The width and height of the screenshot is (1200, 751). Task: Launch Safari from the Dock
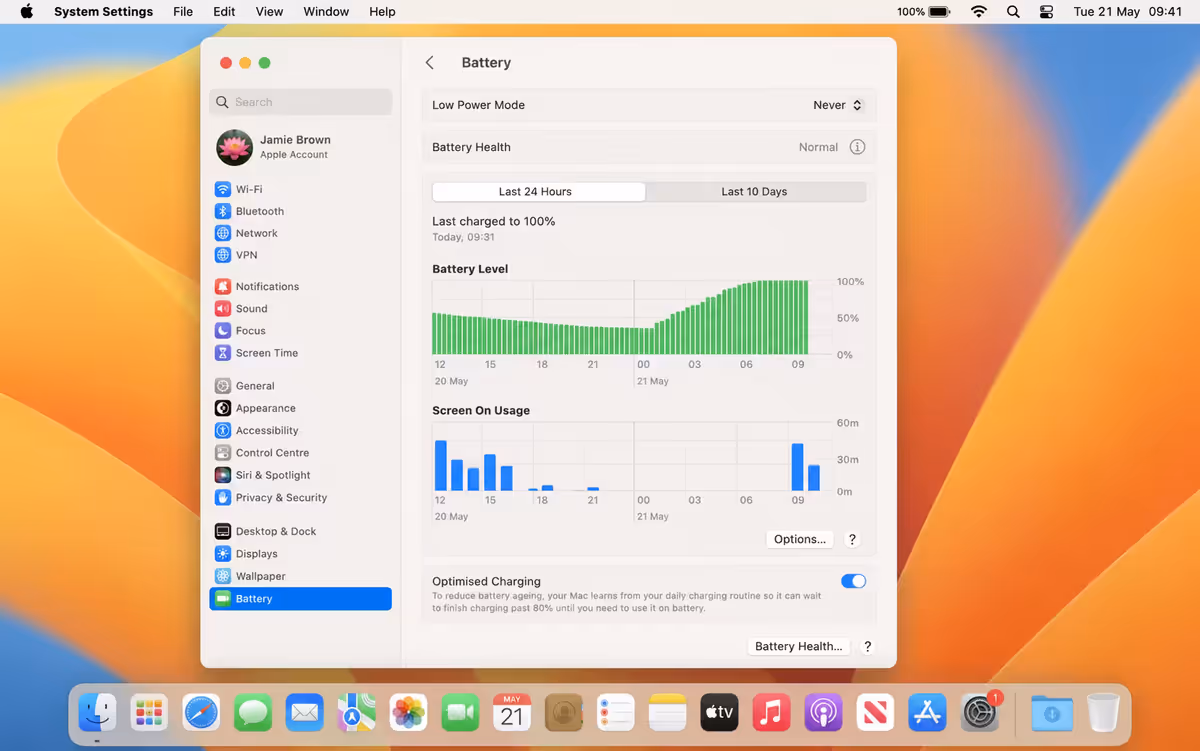pyautogui.click(x=202, y=712)
